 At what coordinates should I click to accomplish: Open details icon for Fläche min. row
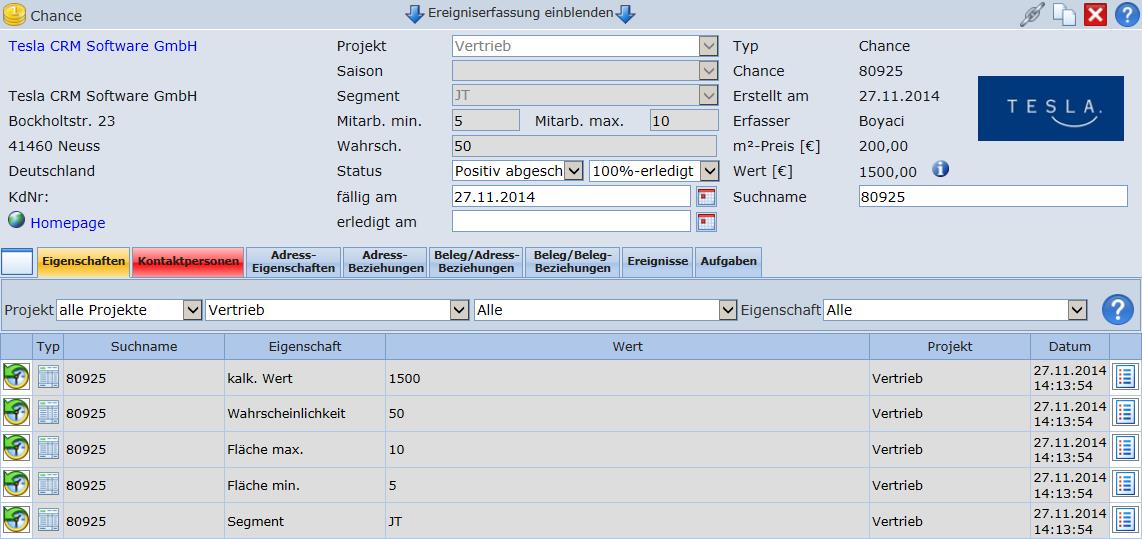point(1125,485)
